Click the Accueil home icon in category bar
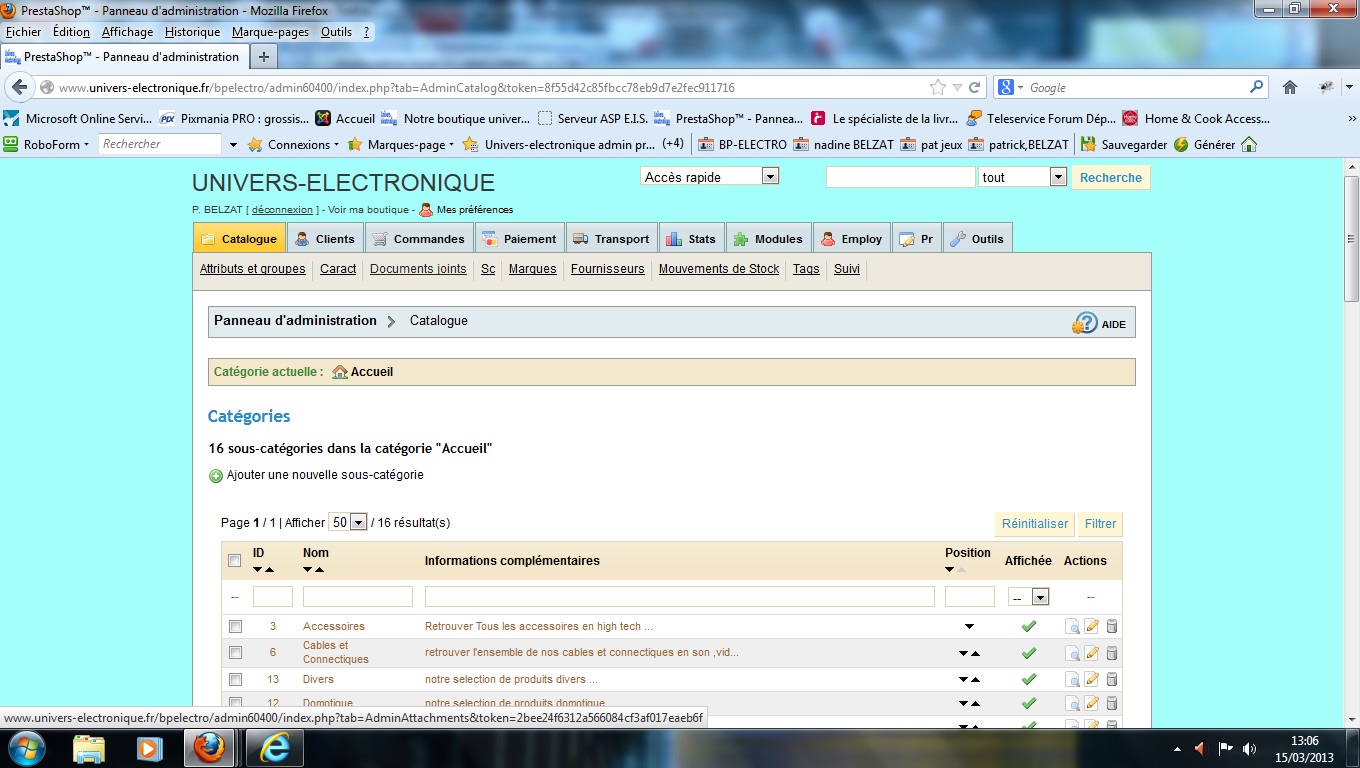 [x=340, y=372]
